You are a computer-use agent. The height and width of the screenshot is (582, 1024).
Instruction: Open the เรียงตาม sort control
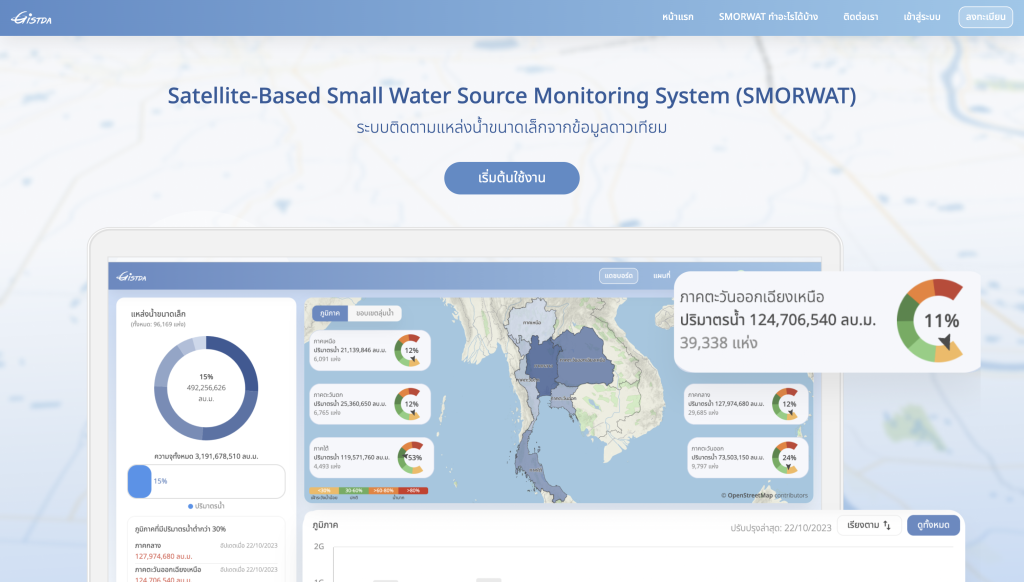pos(869,525)
